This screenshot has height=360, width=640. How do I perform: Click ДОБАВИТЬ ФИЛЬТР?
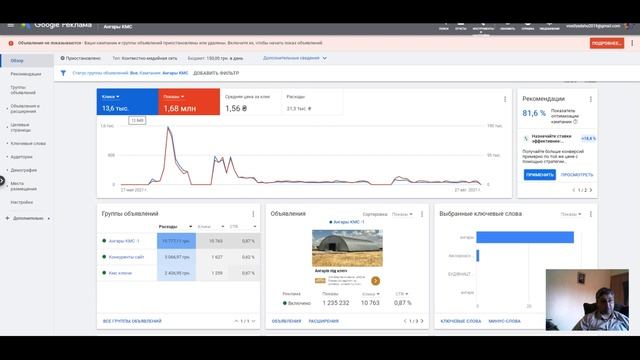pos(216,73)
